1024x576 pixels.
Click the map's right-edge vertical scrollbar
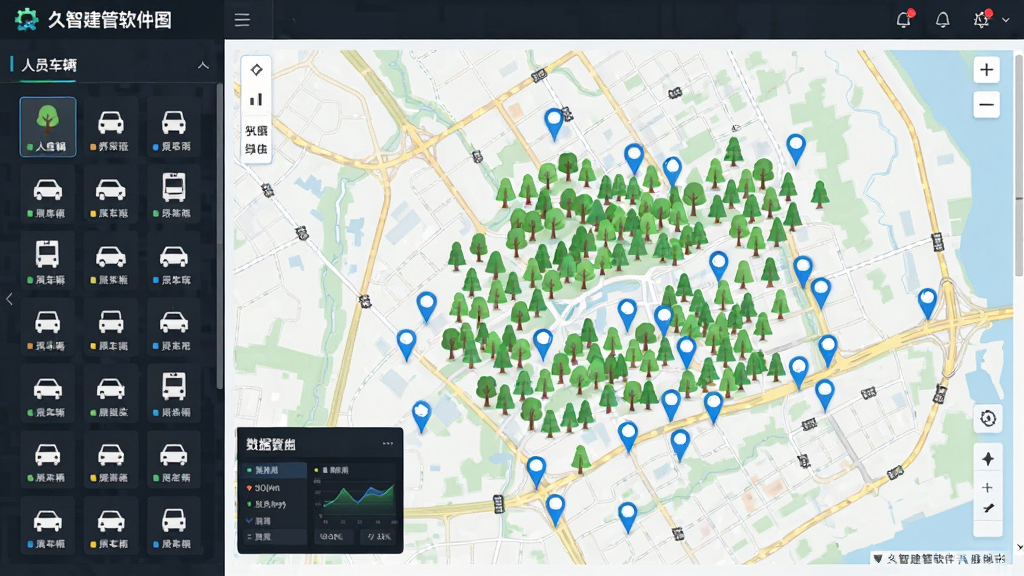pos(1019,163)
